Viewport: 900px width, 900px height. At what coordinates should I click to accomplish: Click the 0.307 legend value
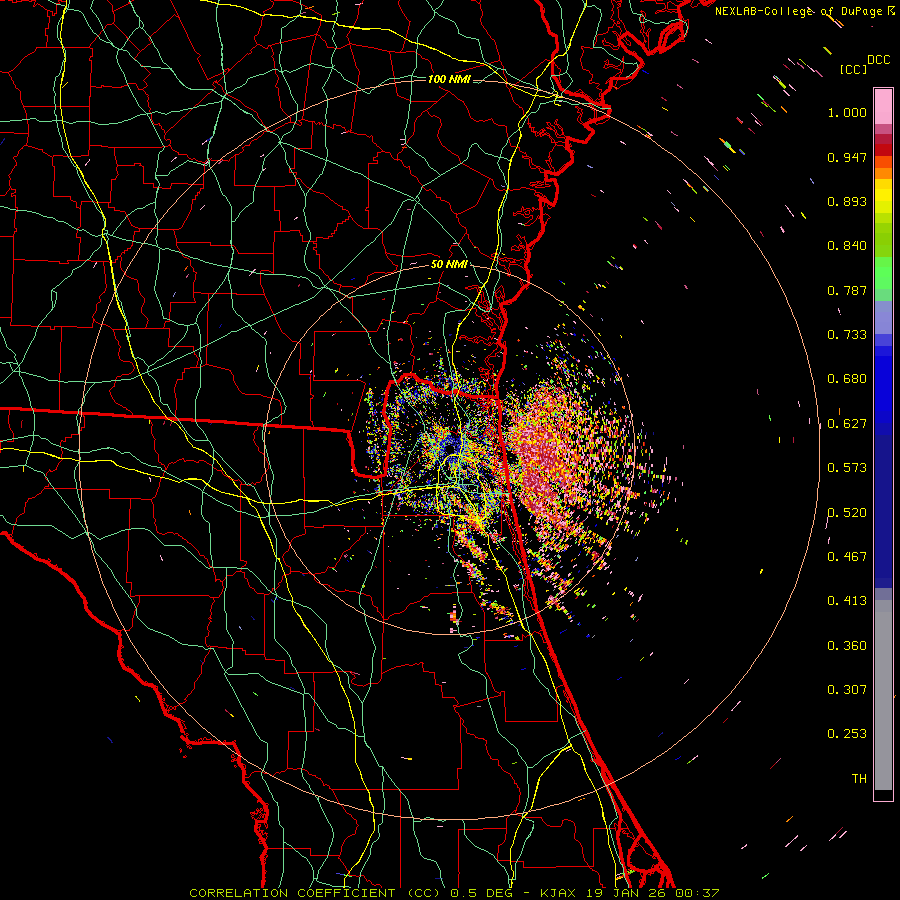pyautogui.click(x=847, y=690)
